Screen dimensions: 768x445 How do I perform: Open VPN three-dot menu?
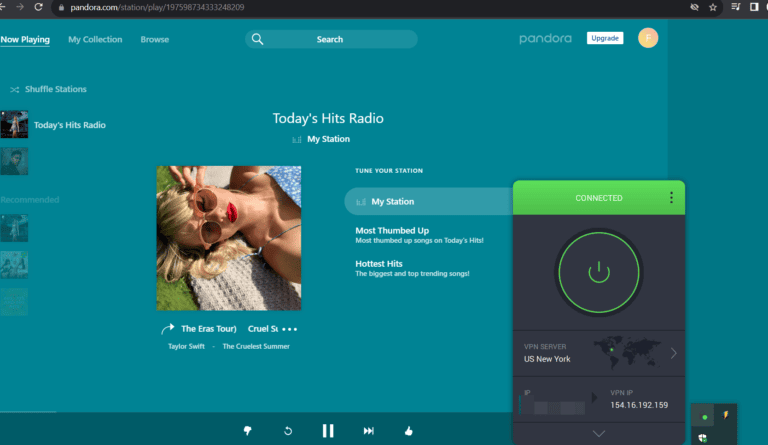coord(671,198)
